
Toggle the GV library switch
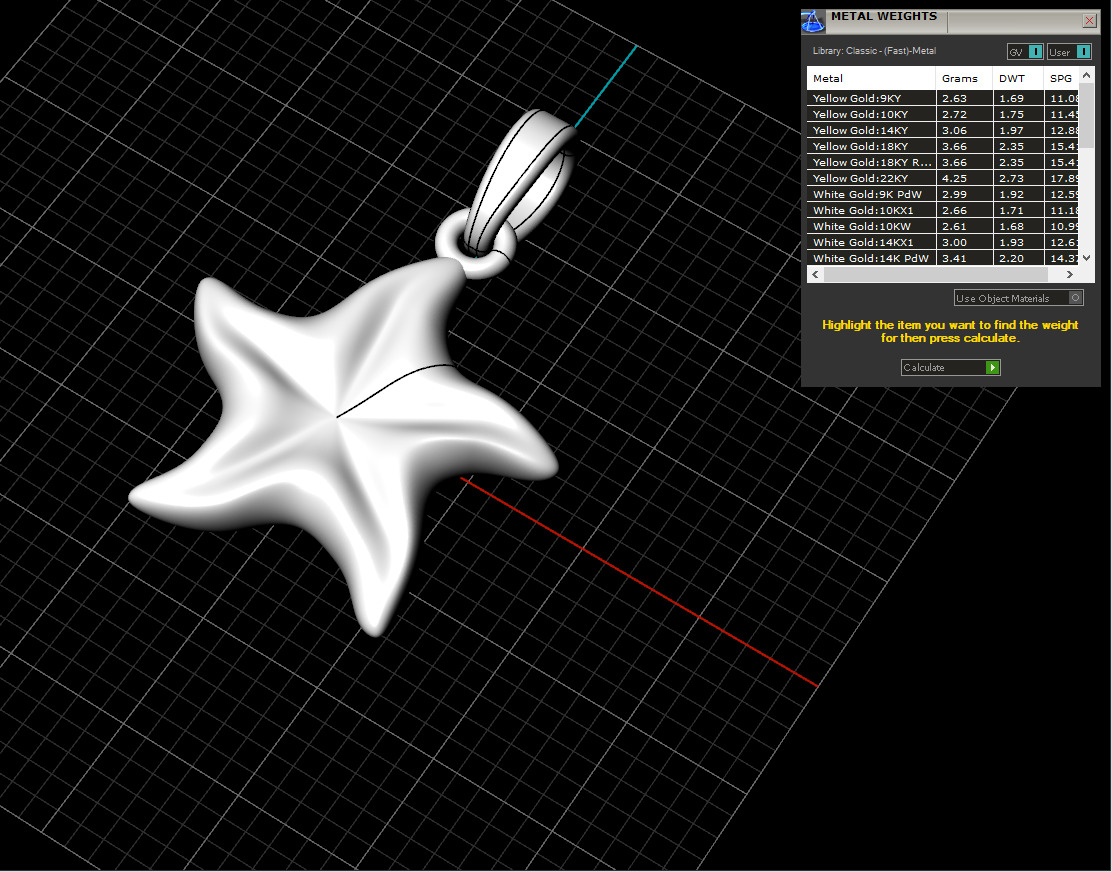pyautogui.click(x=1025, y=52)
